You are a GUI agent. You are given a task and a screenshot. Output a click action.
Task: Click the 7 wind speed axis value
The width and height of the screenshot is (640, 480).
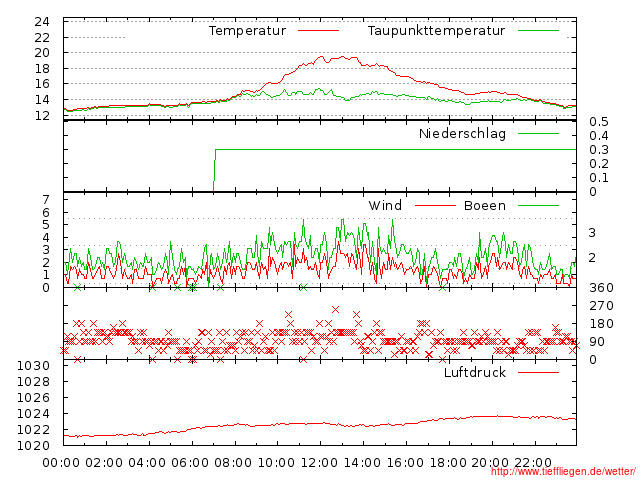[46, 200]
